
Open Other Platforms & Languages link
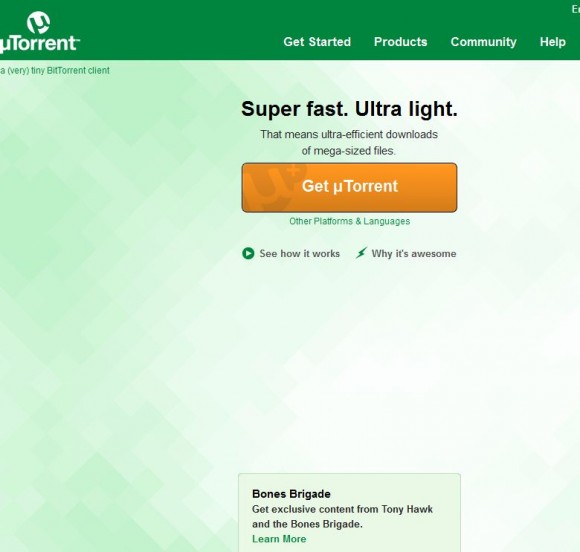coord(350,221)
